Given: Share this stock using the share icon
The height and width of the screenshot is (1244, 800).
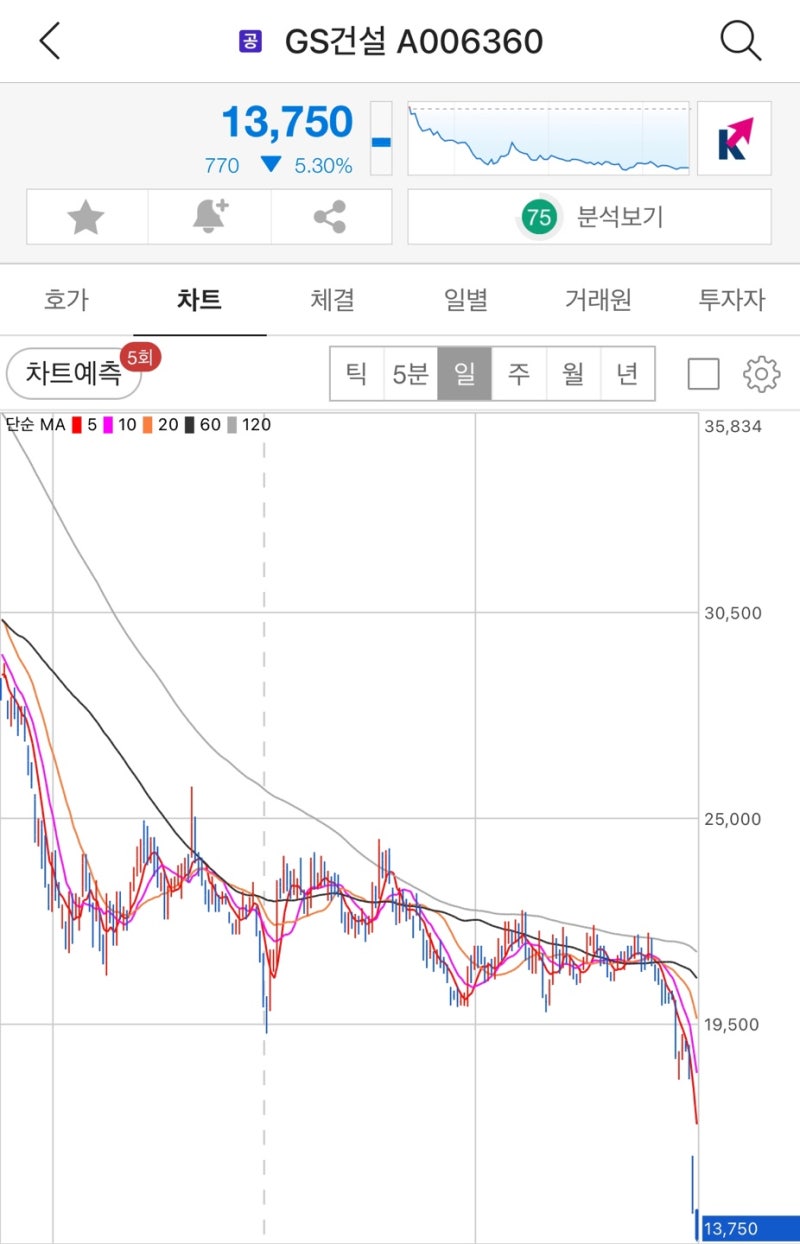Looking at the screenshot, I should point(330,216).
